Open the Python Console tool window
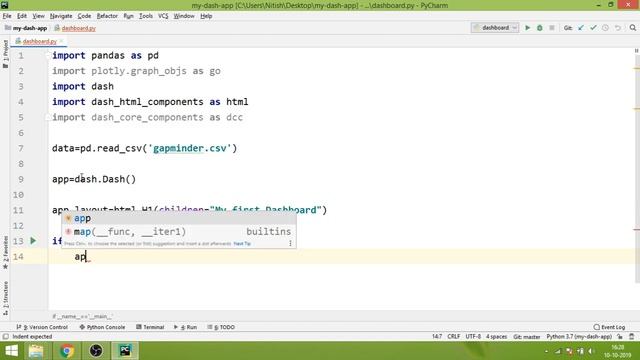Image resolution: width=640 pixels, height=360 pixels. (x=102, y=327)
